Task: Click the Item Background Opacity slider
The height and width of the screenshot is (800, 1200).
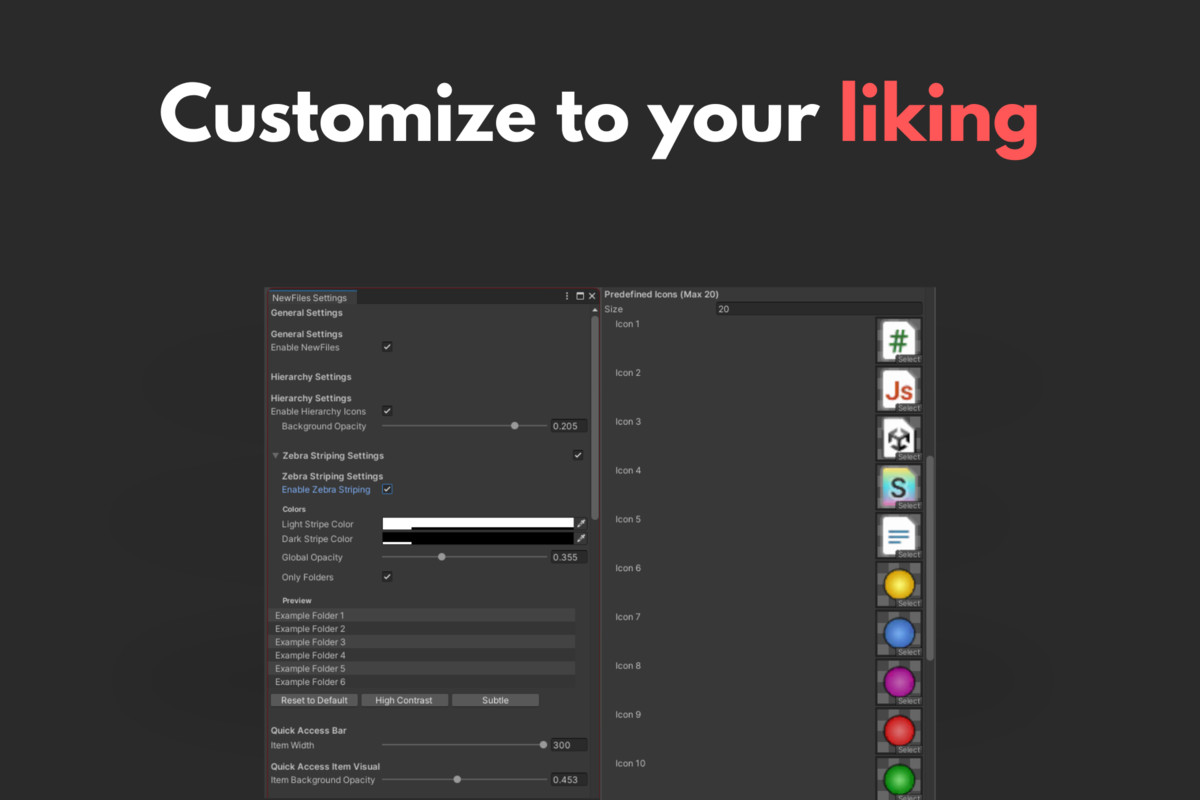Action: 465,779
